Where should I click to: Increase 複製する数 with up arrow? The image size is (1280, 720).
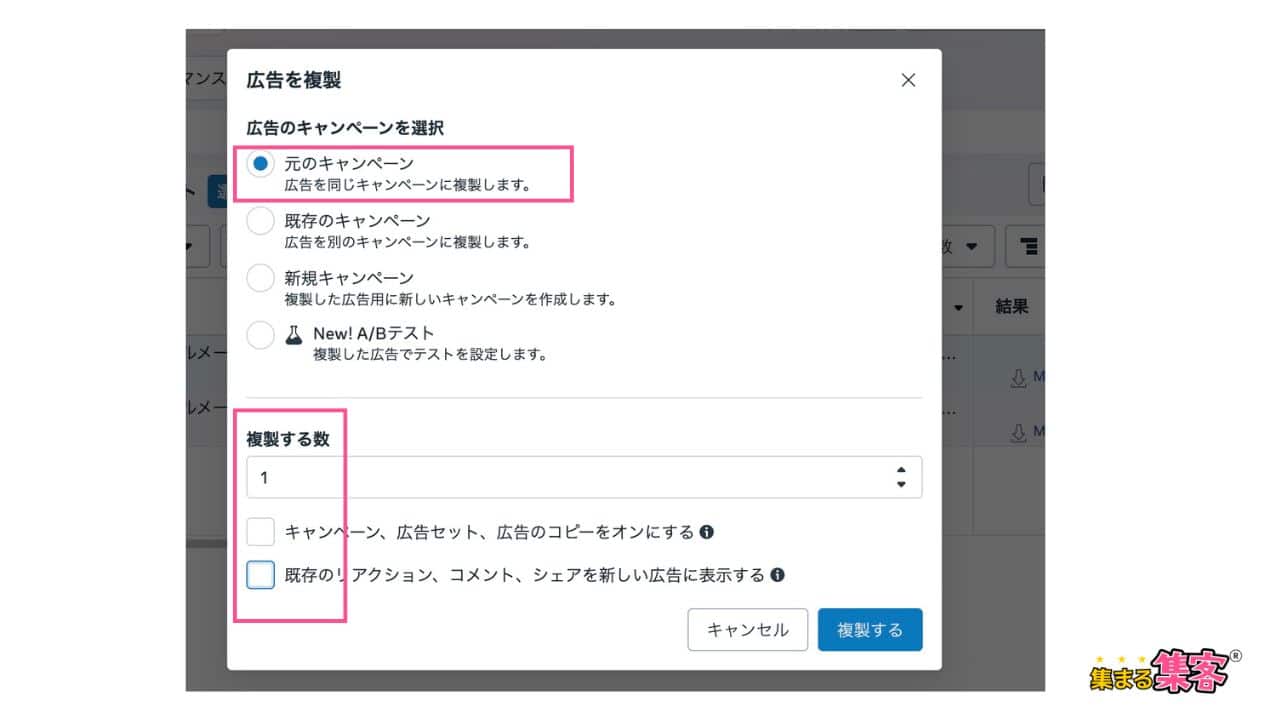point(901,470)
